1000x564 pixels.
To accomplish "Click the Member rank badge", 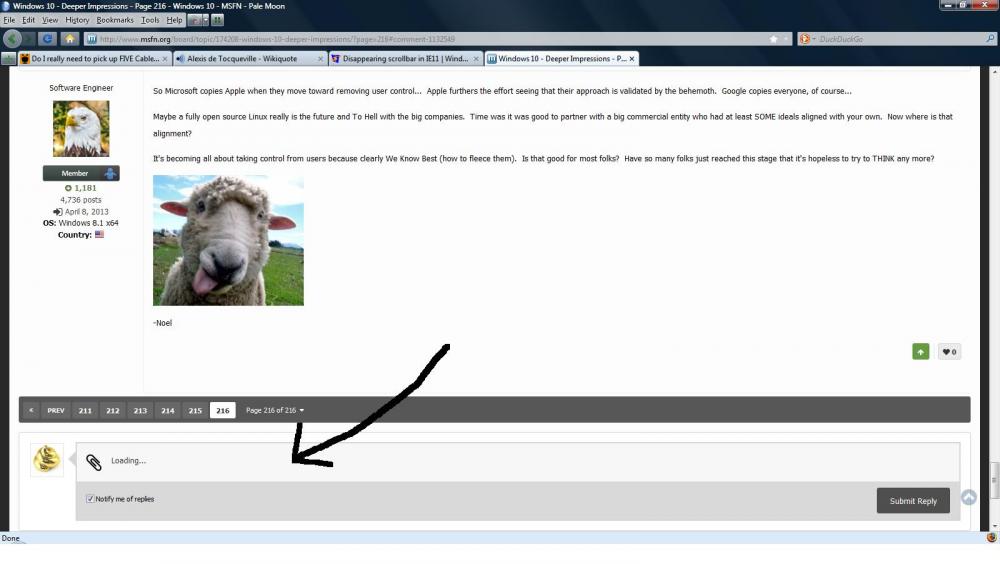I will tap(81, 173).
